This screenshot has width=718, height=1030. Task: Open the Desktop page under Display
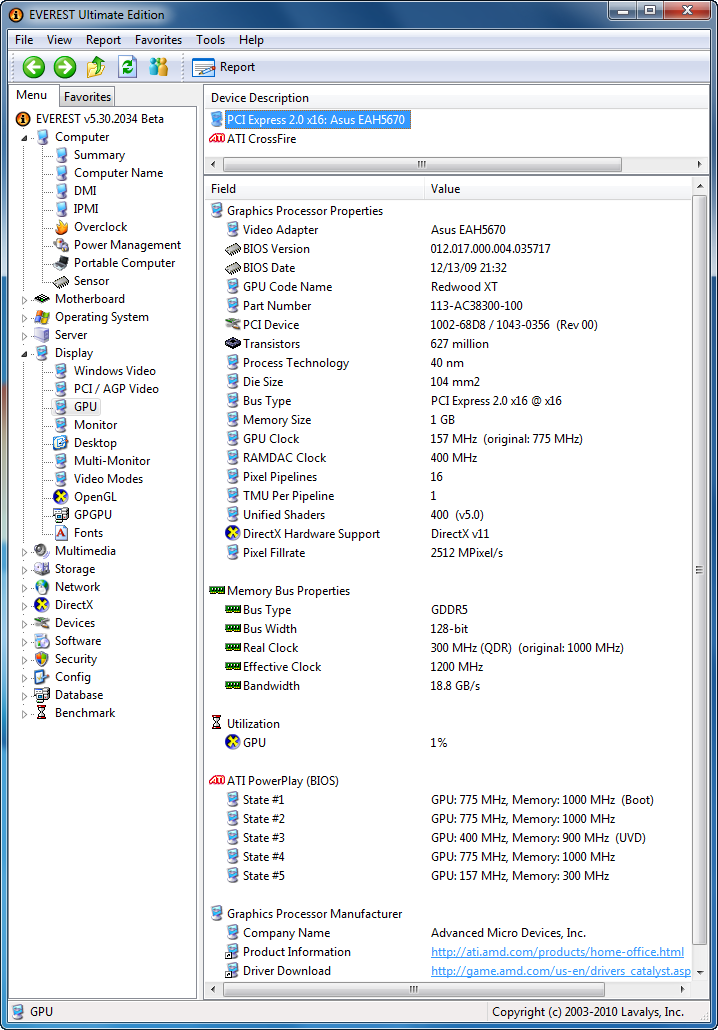click(95, 443)
